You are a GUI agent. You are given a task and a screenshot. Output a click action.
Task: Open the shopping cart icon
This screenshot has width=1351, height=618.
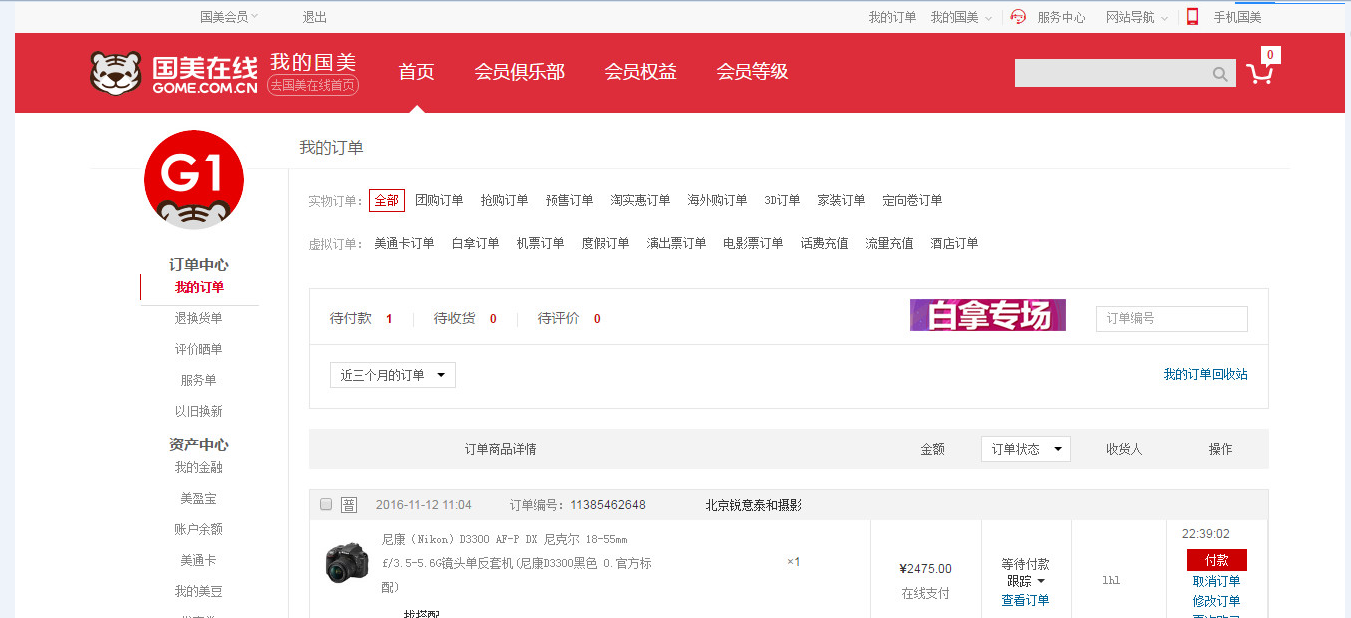pos(1260,73)
